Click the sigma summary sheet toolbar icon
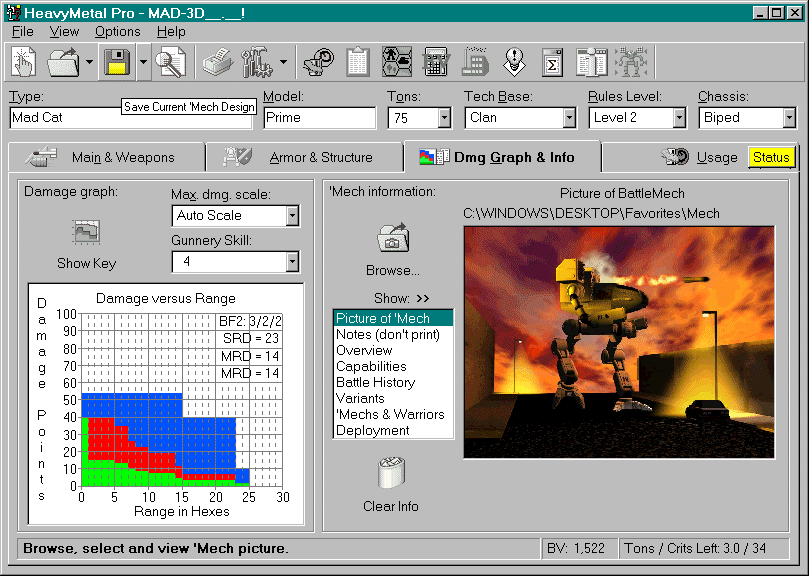Image resolution: width=809 pixels, height=576 pixels. point(552,62)
